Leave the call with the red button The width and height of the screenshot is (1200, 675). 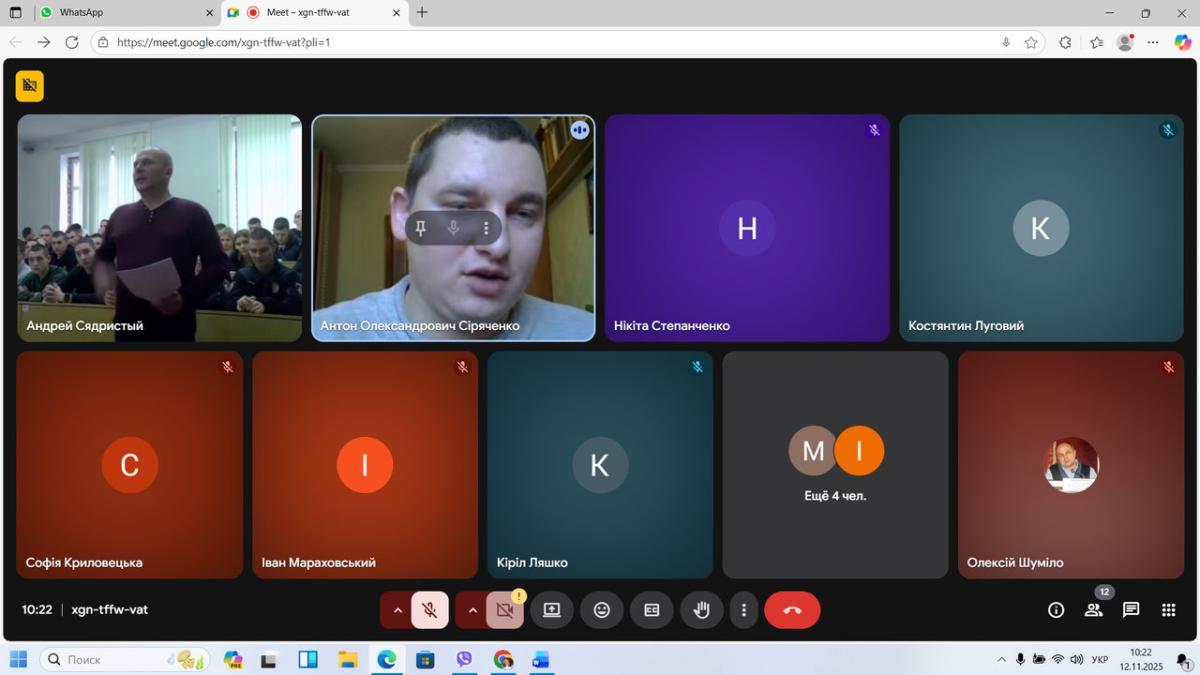point(792,610)
